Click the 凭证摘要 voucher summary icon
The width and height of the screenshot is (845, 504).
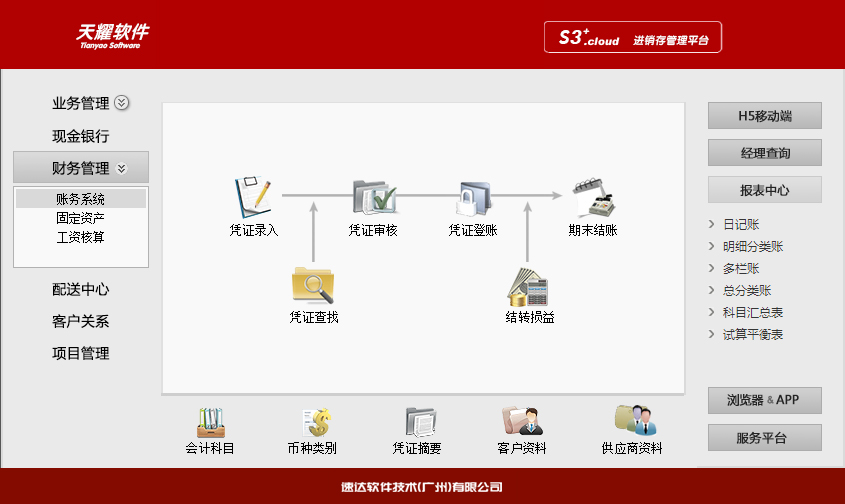tap(418, 423)
